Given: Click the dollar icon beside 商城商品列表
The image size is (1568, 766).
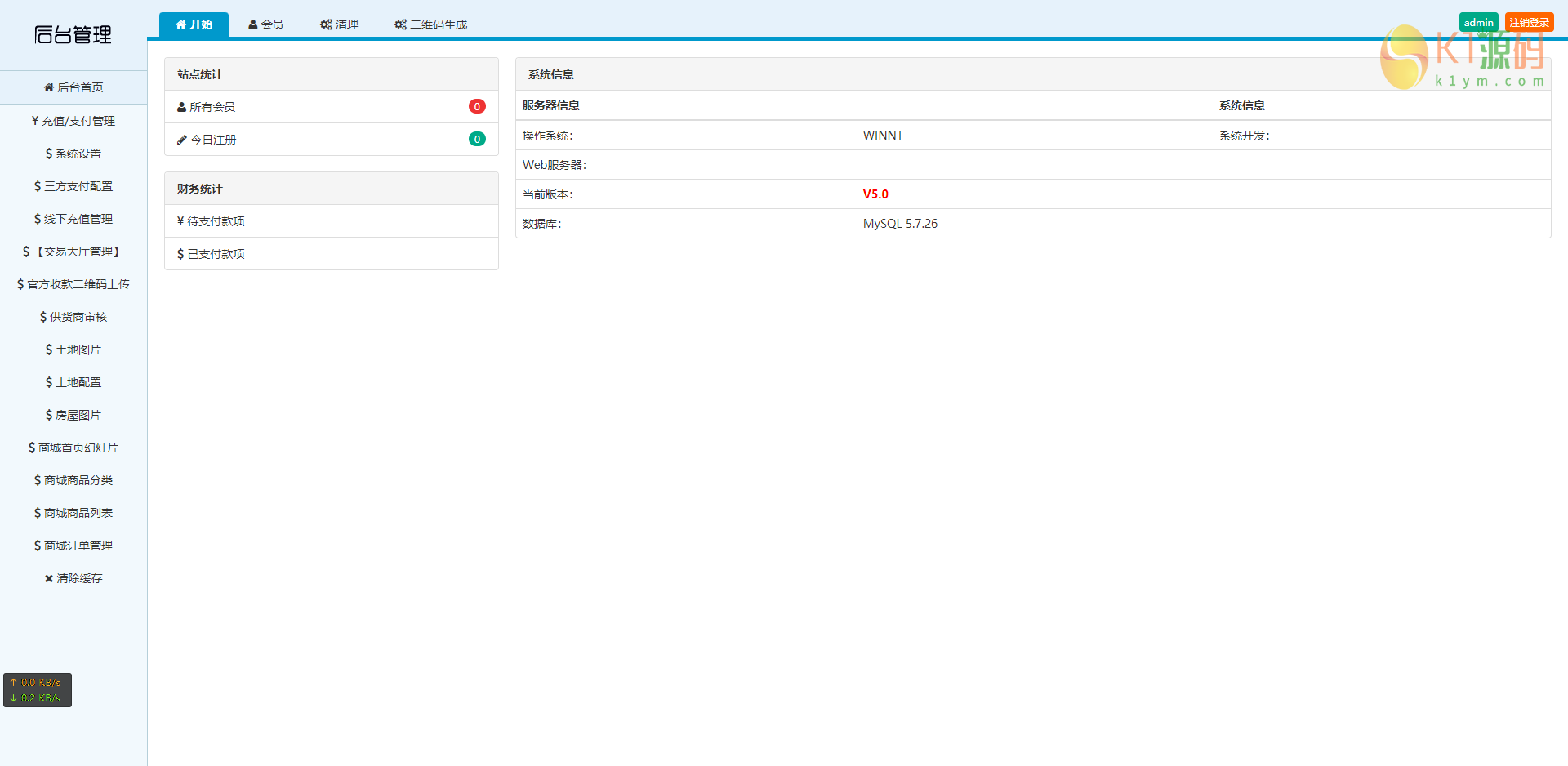Looking at the screenshot, I should [x=38, y=513].
